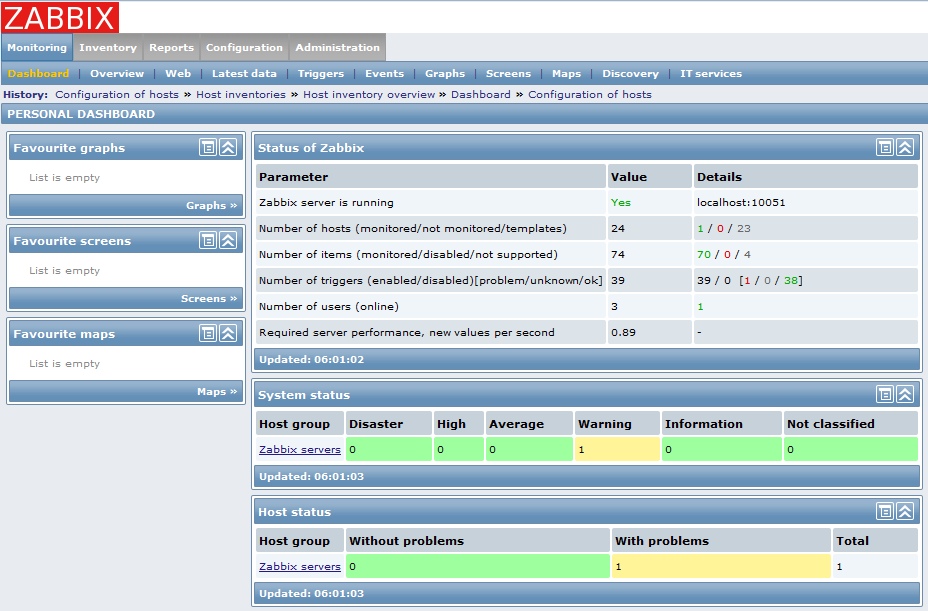Collapse the Host status widget
928x611 pixels.
(x=905, y=512)
